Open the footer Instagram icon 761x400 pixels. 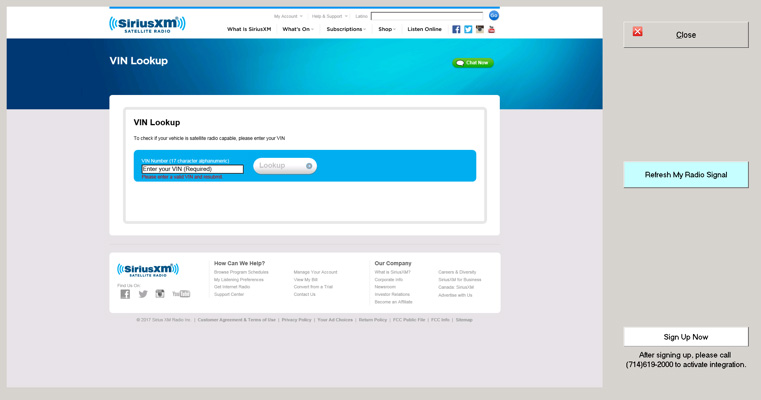click(160, 294)
